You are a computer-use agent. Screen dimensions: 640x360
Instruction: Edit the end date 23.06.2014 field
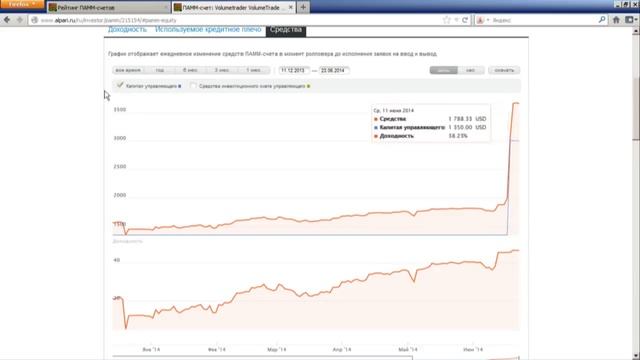[x=334, y=70]
